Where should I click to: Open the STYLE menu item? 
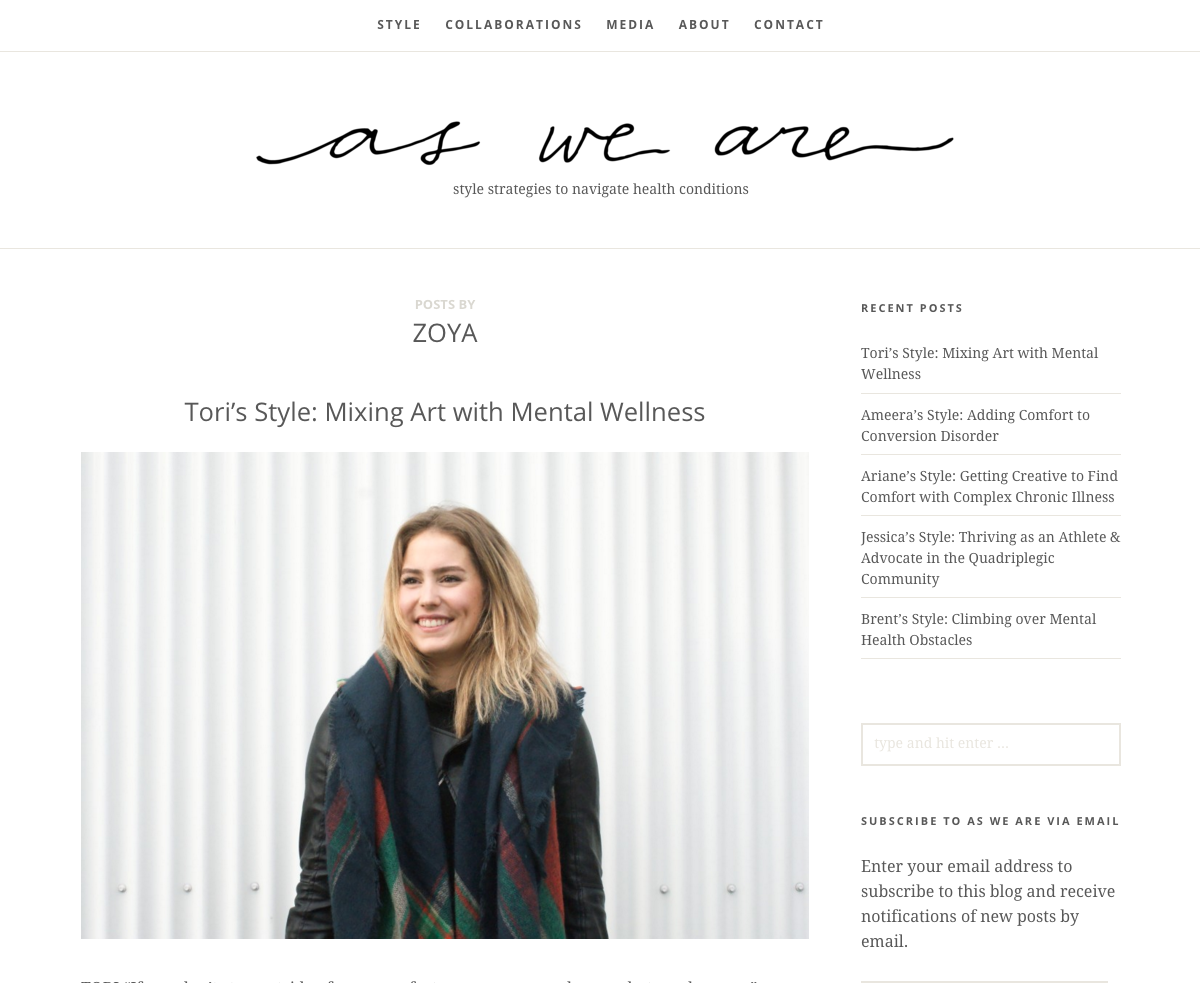399,25
